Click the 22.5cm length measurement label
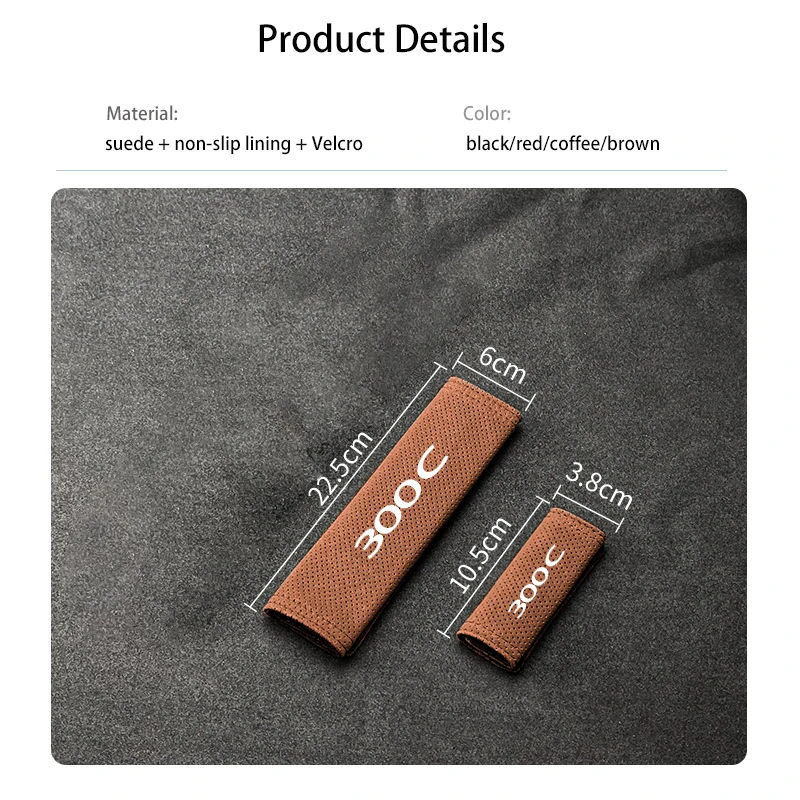 pos(340,467)
